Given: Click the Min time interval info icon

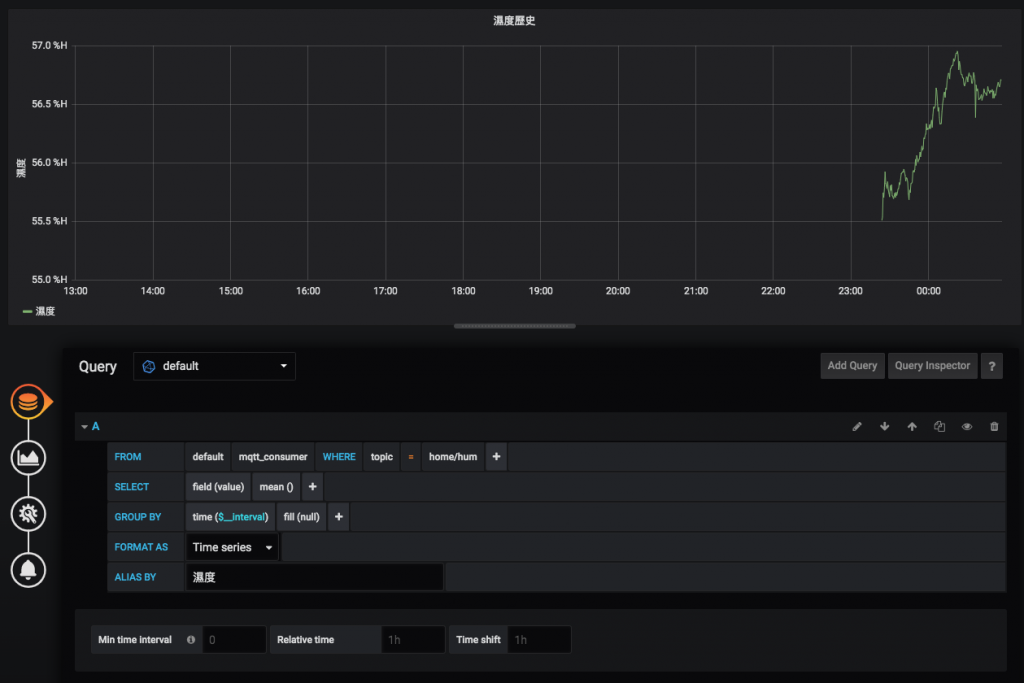Looking at the screenshot, I should click(191, 640).
